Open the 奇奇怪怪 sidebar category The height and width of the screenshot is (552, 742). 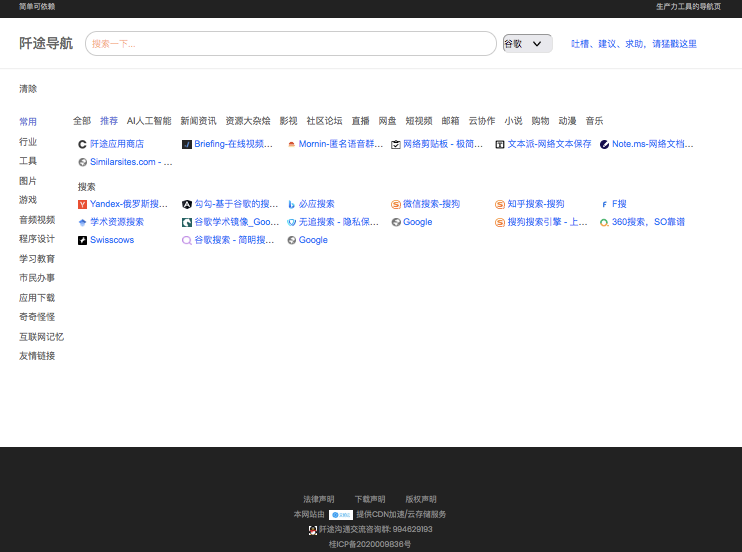coord(37,317)
